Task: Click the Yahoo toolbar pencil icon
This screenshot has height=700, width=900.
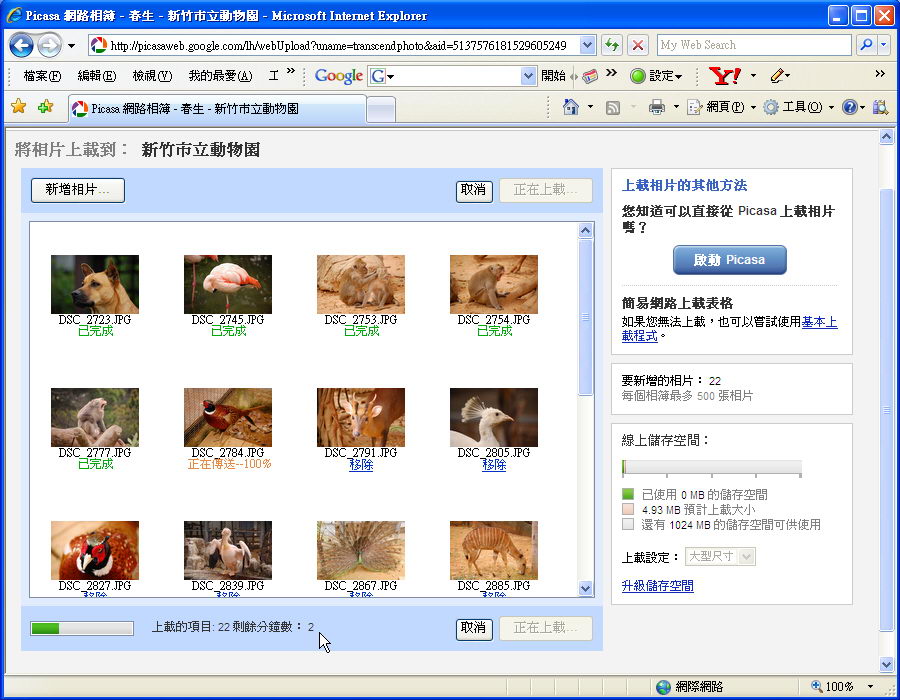Action: pos(777,75)
